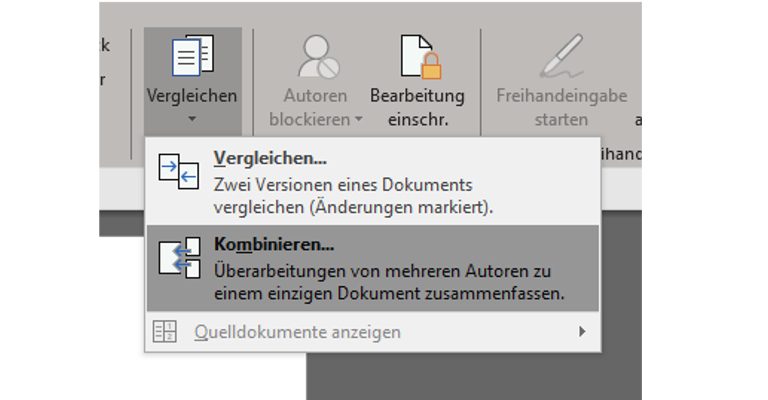
Task: Click the Freihandeingabe starten pen icon
Action: pos(562,57)
